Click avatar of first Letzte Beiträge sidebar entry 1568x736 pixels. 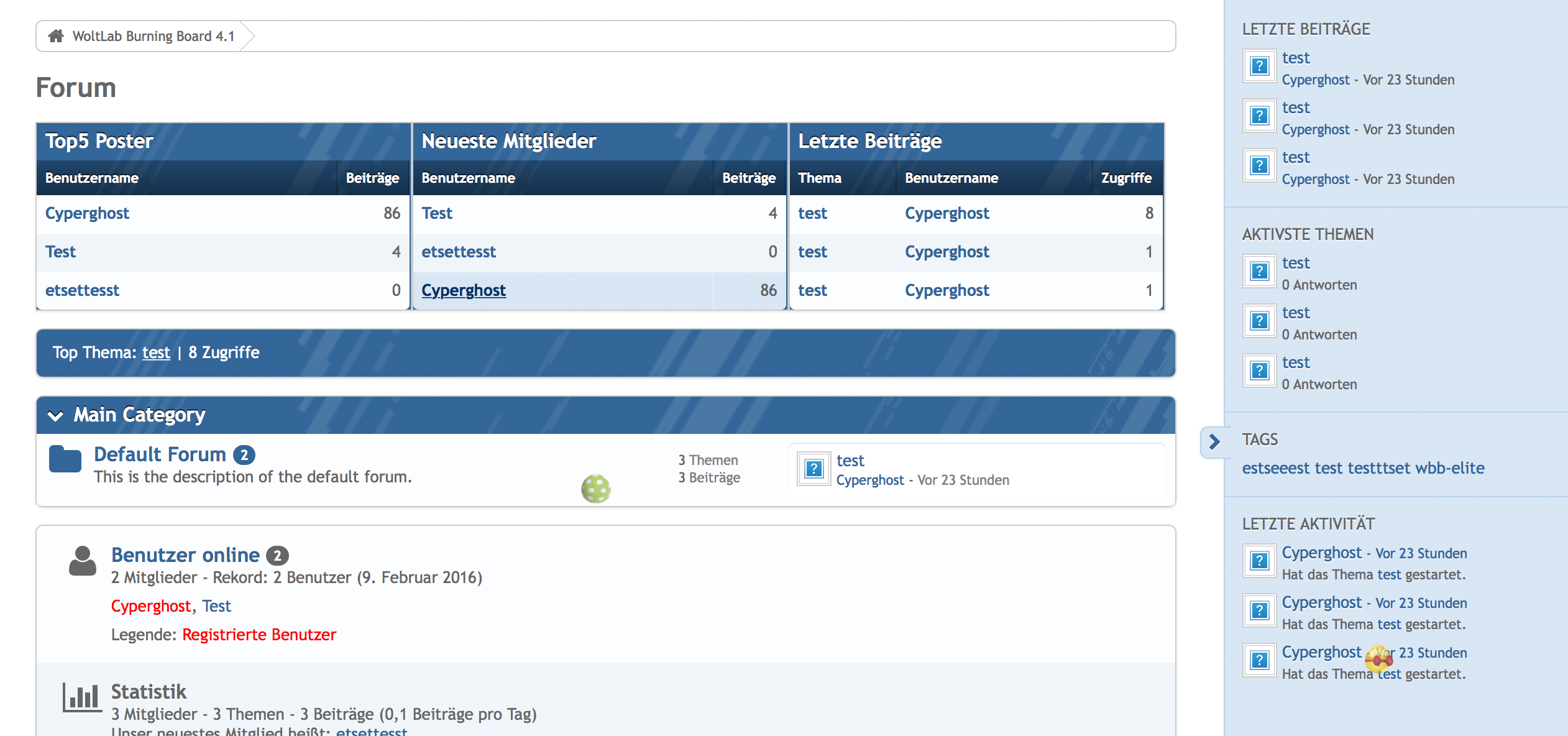tap(1259, 66)
